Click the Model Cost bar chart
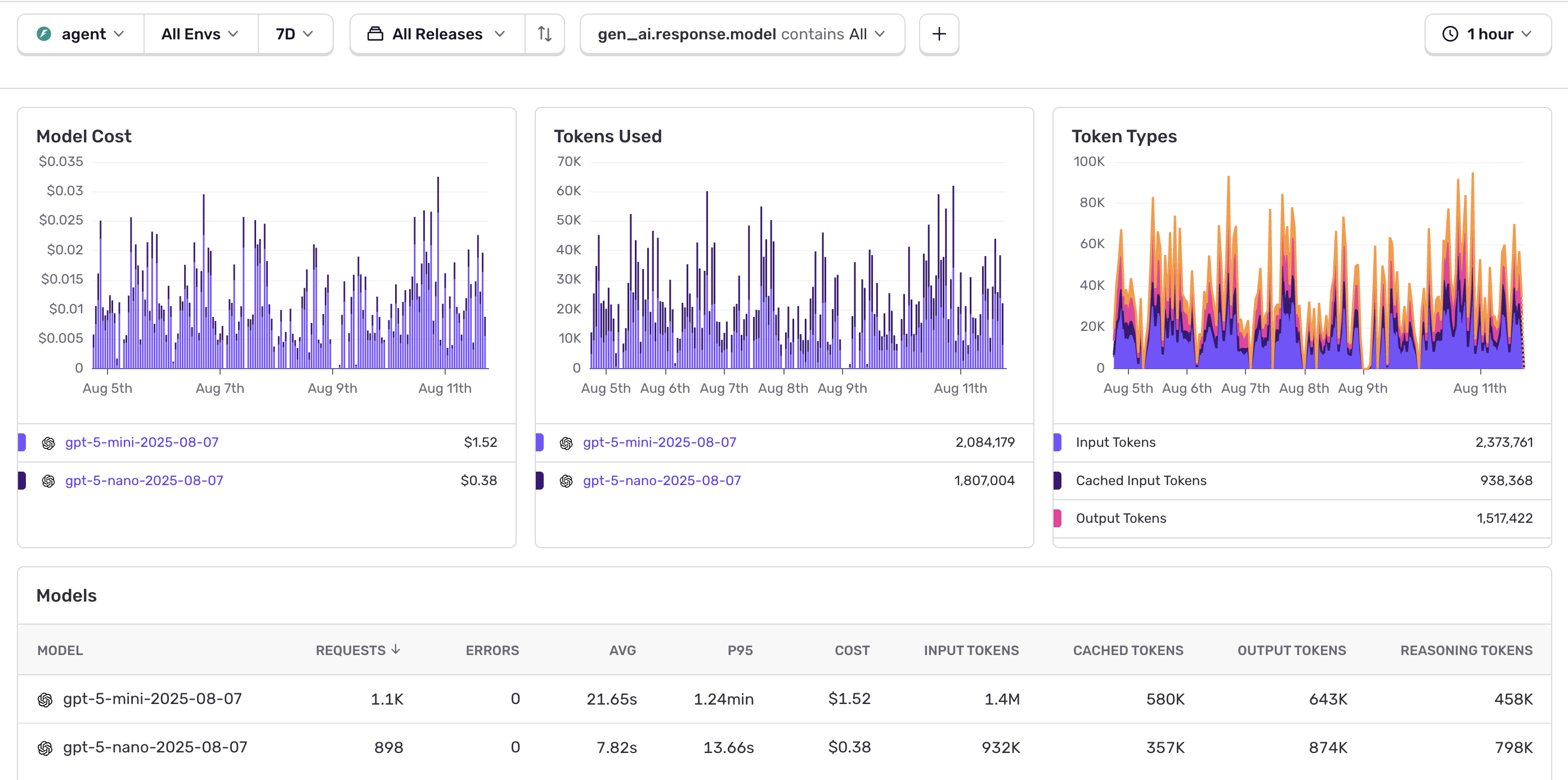This screenshot has width=1568, height=780. [x=290, y=265]
